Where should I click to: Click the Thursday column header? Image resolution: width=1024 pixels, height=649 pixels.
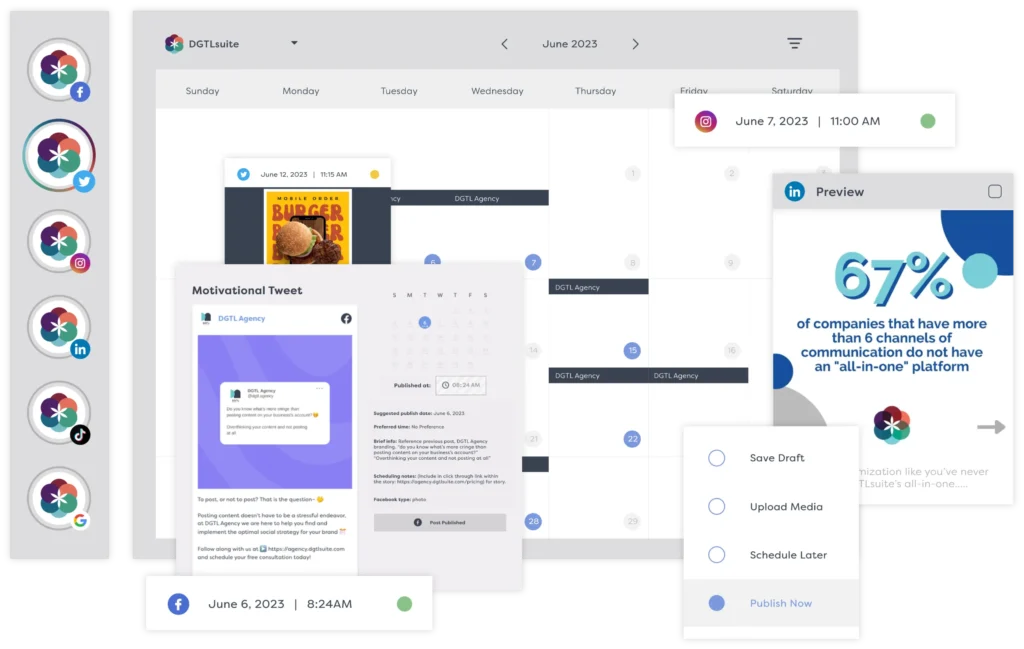pyautogui.click(x=595, y=91)
